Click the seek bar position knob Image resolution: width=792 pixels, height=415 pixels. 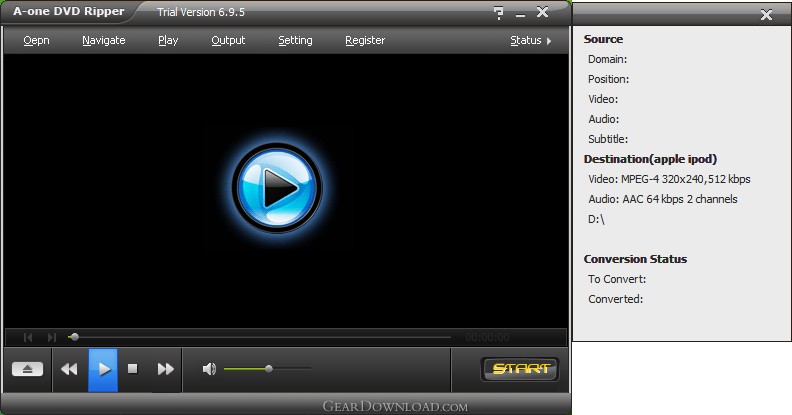click(74, 337)
